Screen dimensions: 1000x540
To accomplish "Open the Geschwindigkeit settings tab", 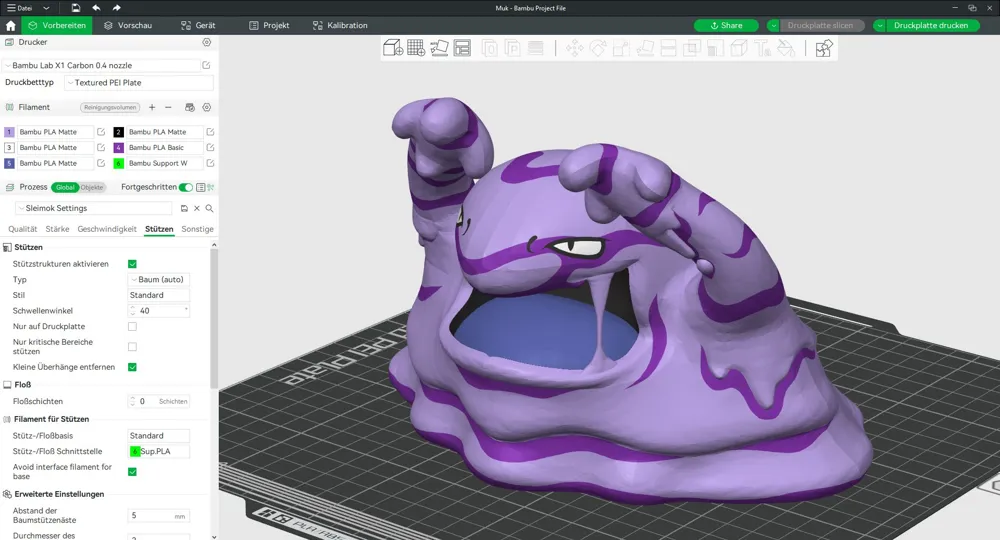I will click(107, 229).
